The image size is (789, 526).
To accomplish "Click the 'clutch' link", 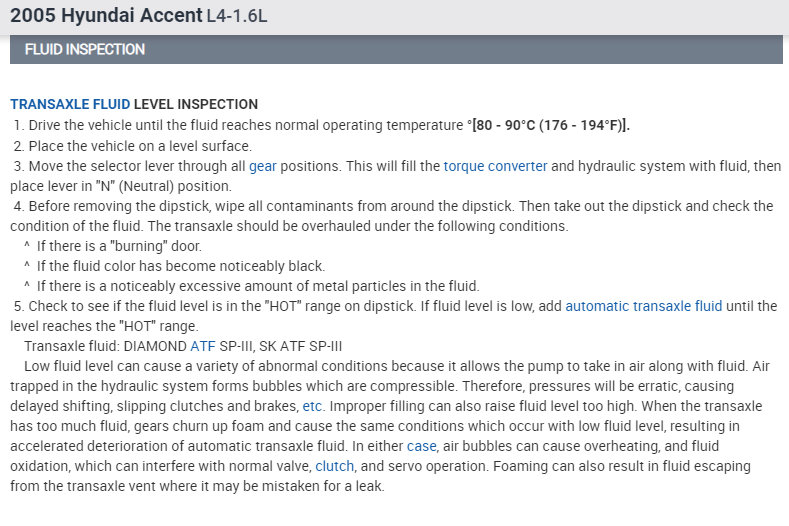I will coord(335,466).
